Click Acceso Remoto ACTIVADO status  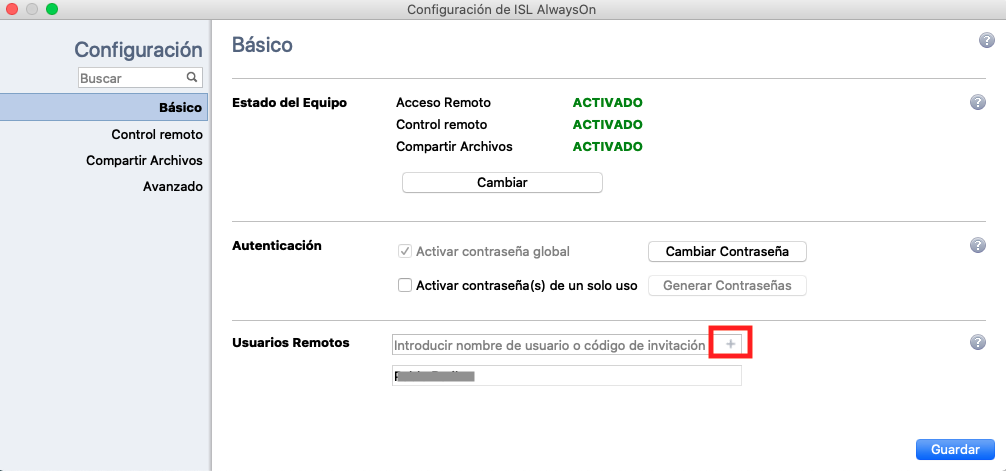[x=607, y=103]
